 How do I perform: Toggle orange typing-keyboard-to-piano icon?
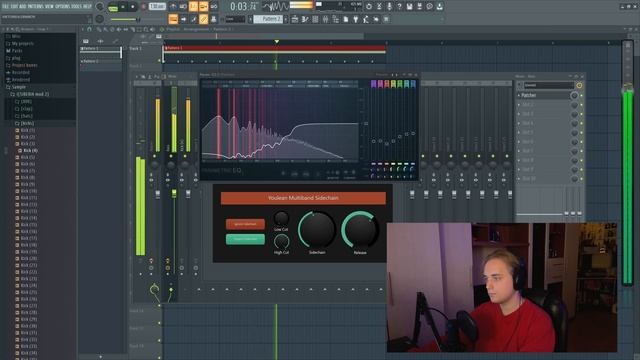click(x=173, y=19)
